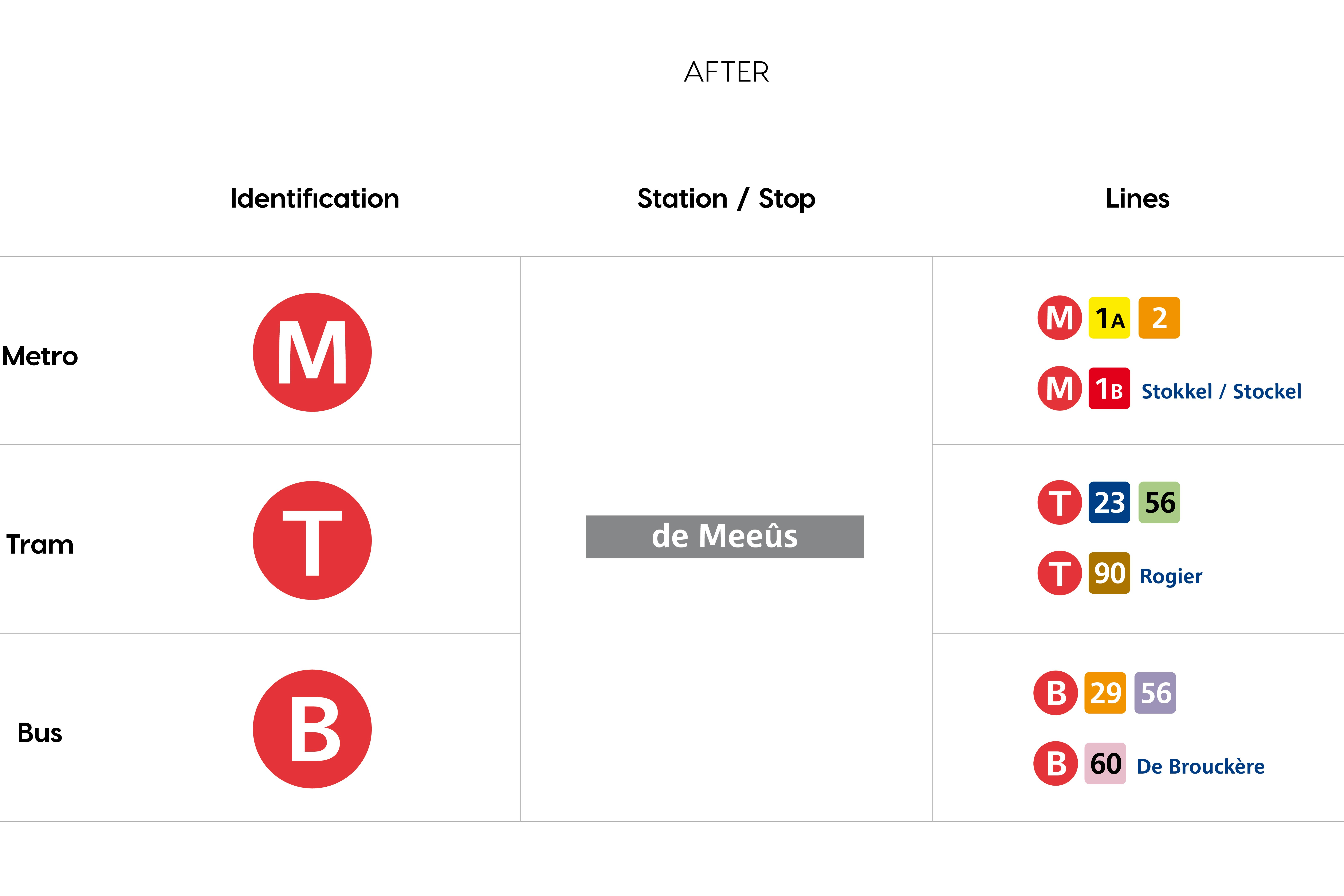Screen dimensions: 1344x896
Task: Click the AFTER title text
Action: click(726, 72)
